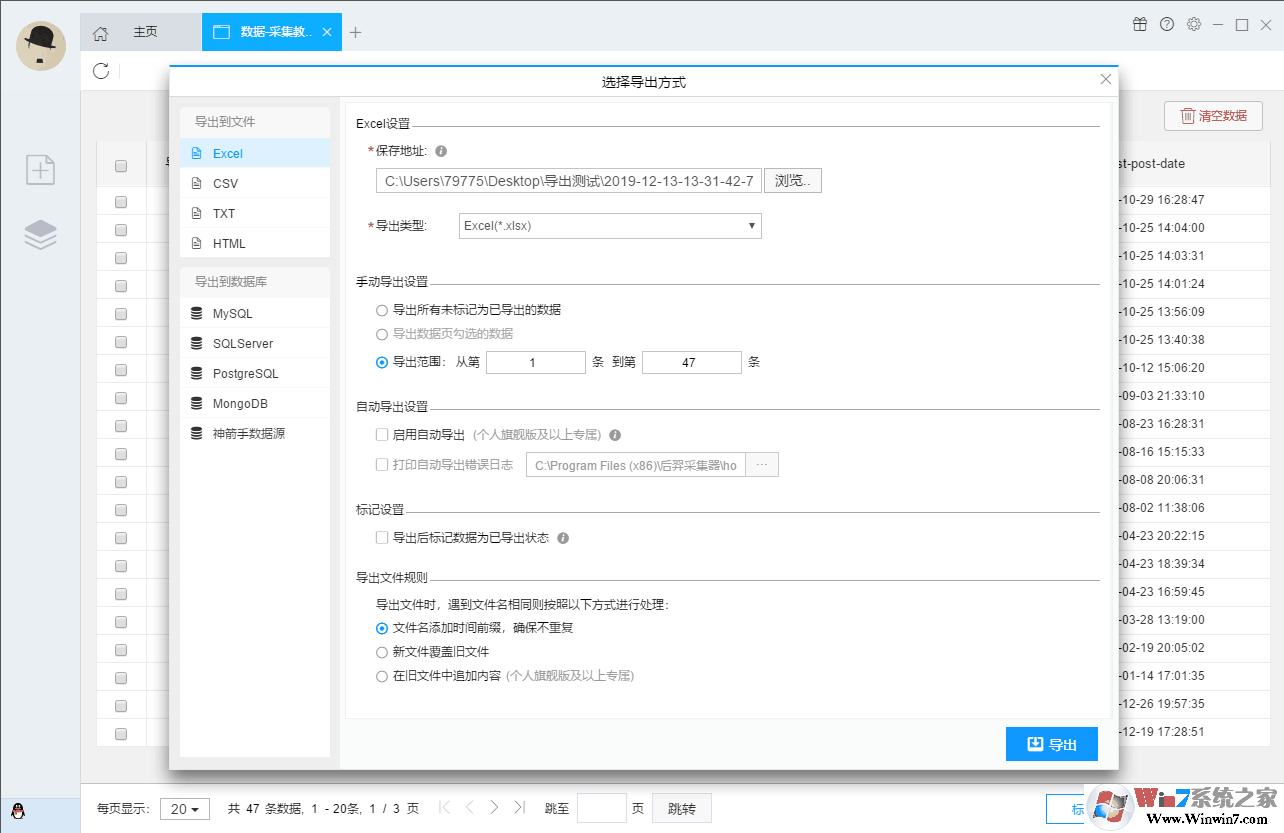
Task: Select Excel as the export file format
Action: click(228, 153)
